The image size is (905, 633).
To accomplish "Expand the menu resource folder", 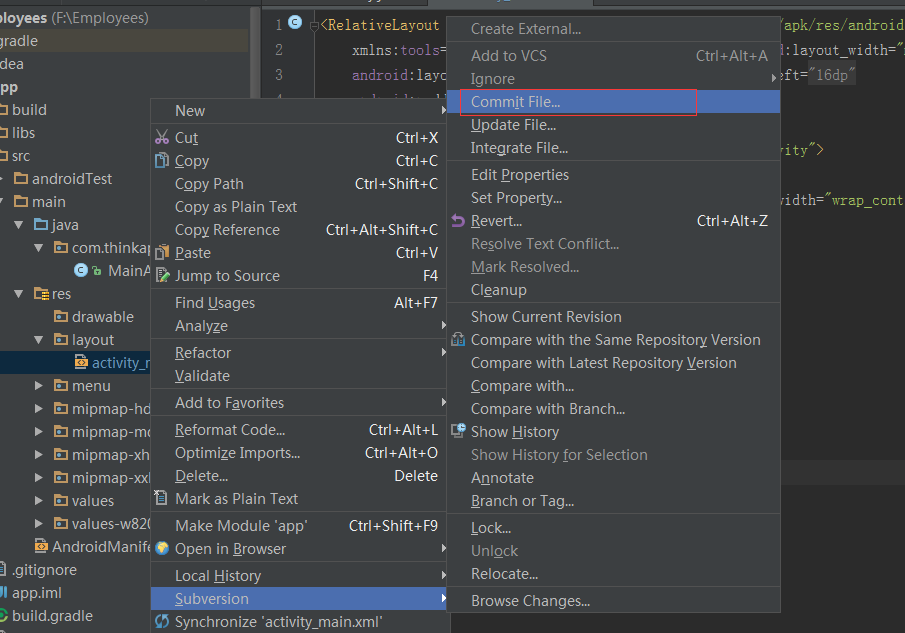I will pos(38,386).
